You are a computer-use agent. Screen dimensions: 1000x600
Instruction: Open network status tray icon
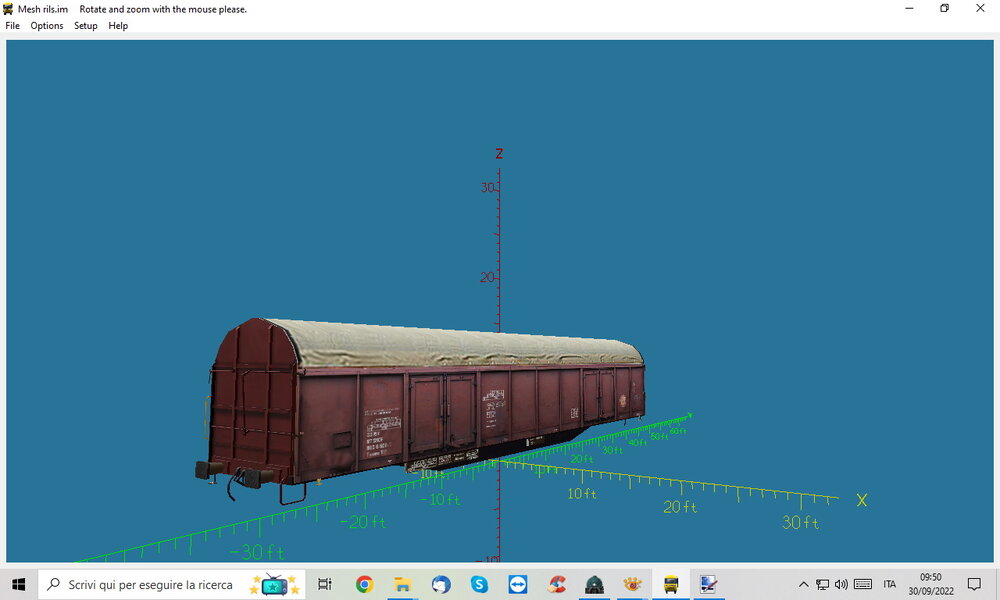click(823, 584)
